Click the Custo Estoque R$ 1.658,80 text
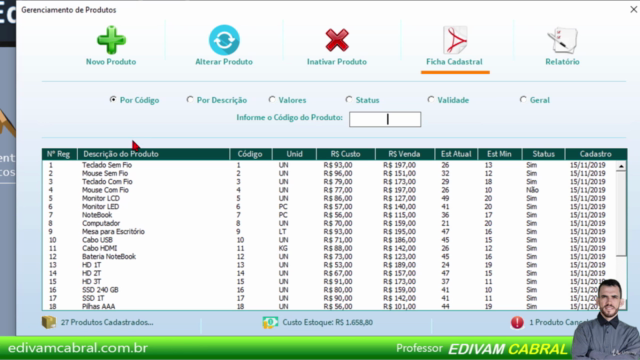Screen dimensions: 640x360 [327, 322]
